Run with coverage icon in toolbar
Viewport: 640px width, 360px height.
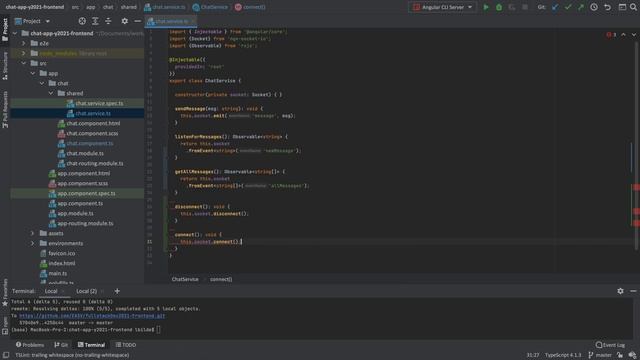coord(512,7)
